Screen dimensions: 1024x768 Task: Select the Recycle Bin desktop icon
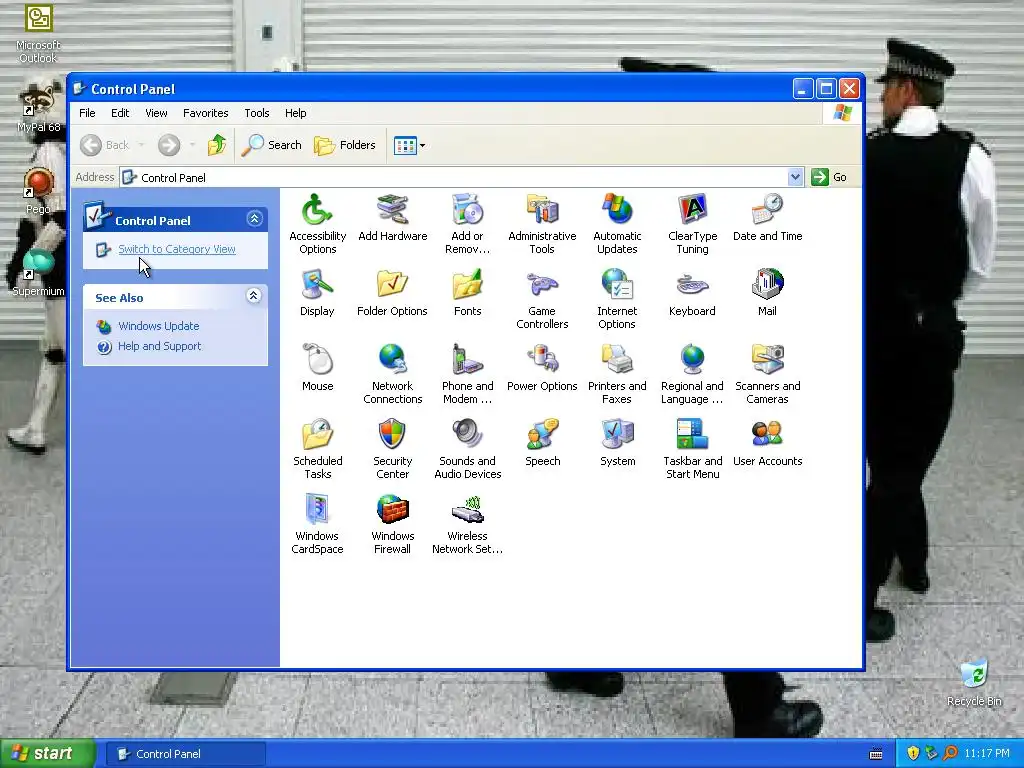[x=974, y=683]
